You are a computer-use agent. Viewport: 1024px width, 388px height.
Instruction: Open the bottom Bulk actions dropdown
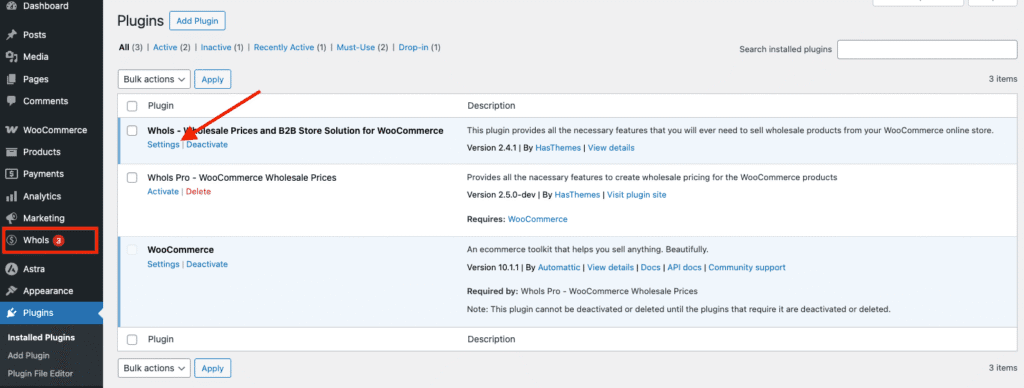point(154,368)
